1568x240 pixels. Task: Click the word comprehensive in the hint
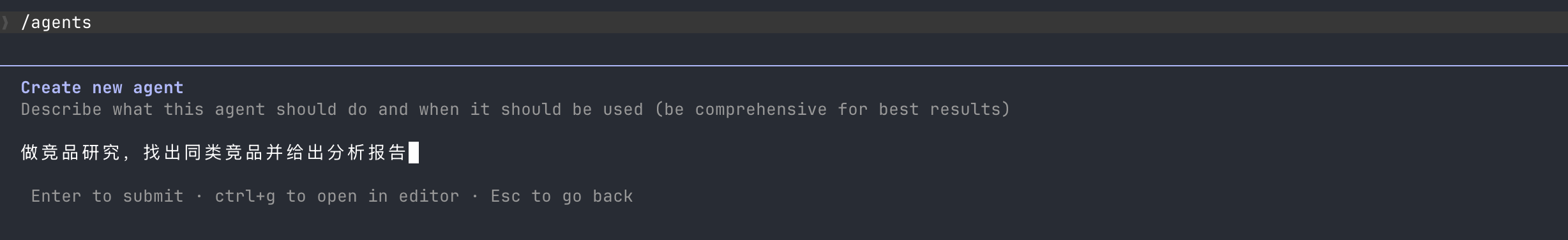click(x=761, y=109)
